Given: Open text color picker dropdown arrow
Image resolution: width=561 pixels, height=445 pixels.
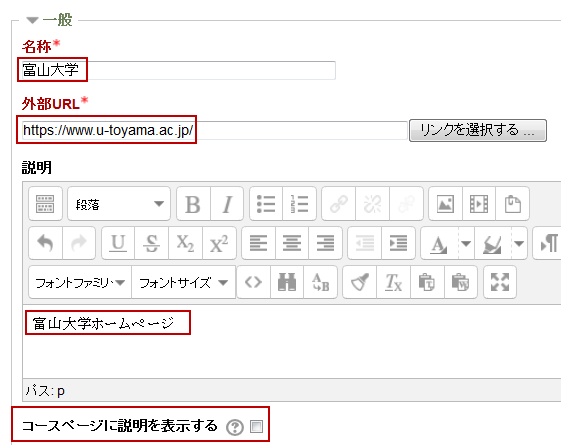Looking at the screenshot, I should [466, 243].
